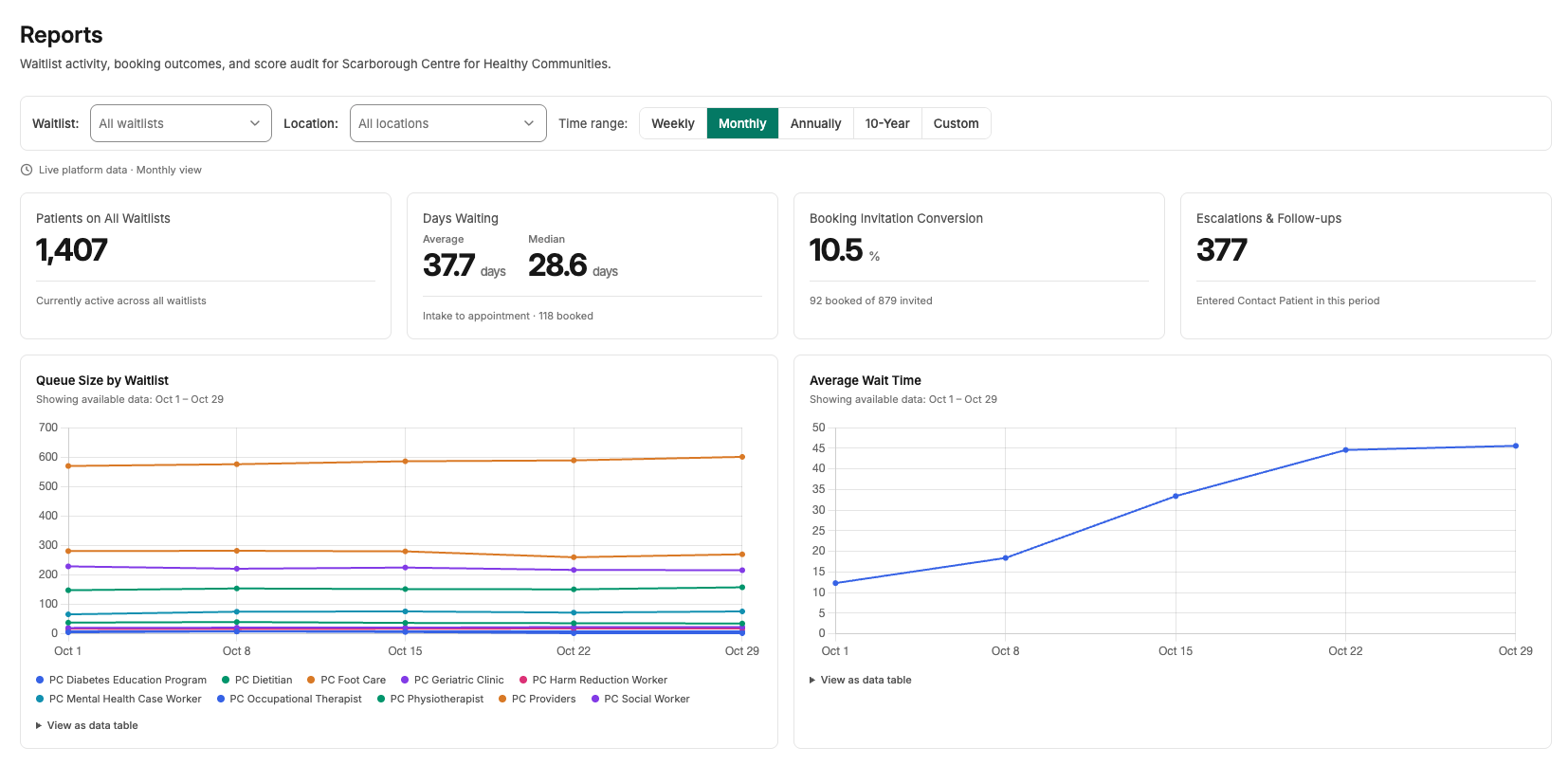Click the Reports page heading
Image resolution: width=1568 pixels, height=765 pixels.
[x=62, y=35]
